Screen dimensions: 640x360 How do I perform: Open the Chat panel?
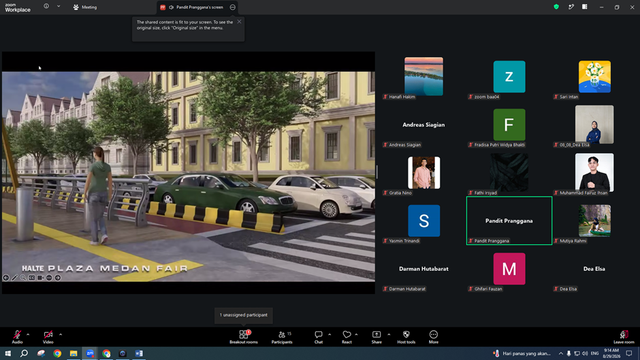pyautogui.click(x=318, y=337)
